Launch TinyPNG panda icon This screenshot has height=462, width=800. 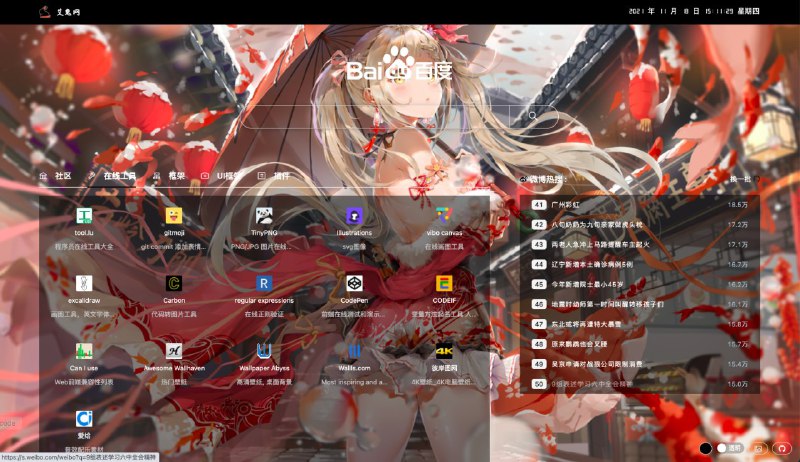click(x=264, y=216)
